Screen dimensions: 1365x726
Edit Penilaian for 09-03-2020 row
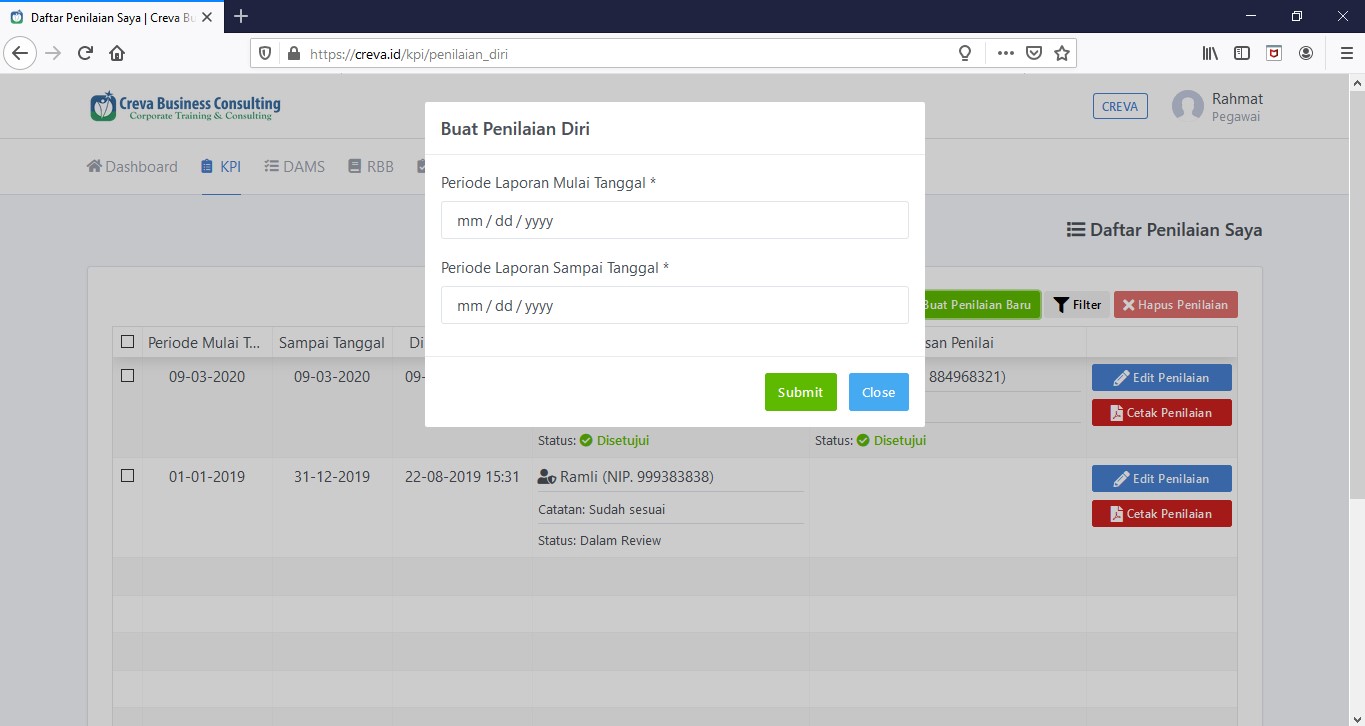(1162, 378)
